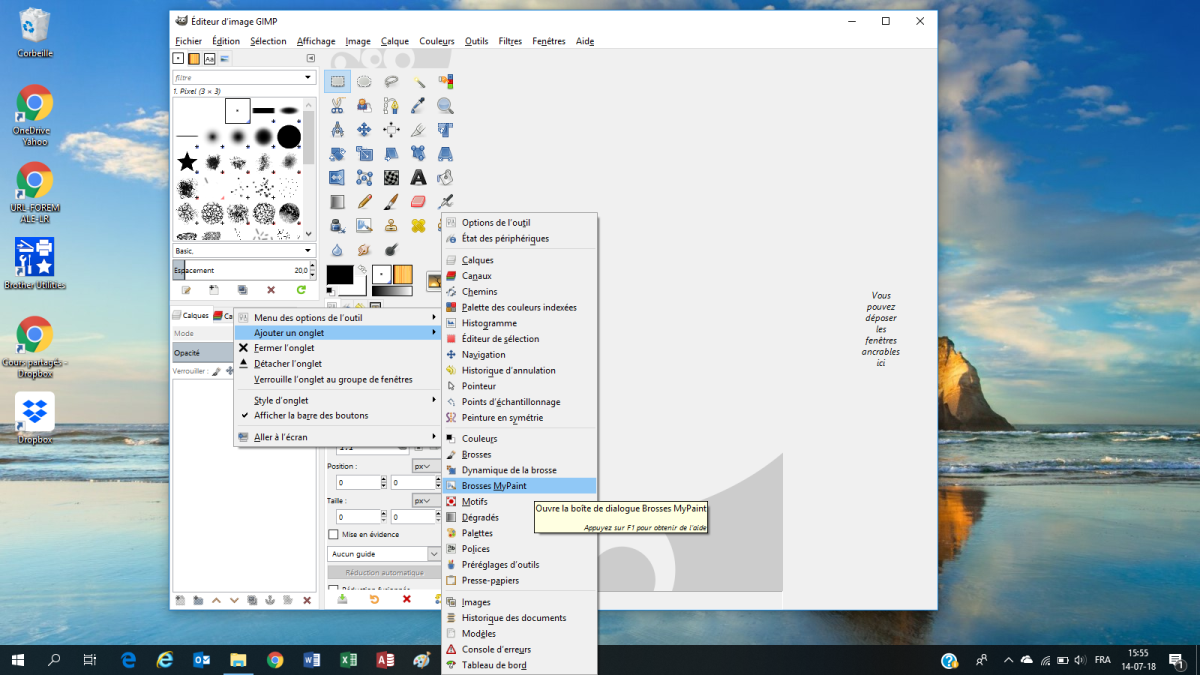Select the Text tool
1200x675 pixels.
[x=418, y=178]
